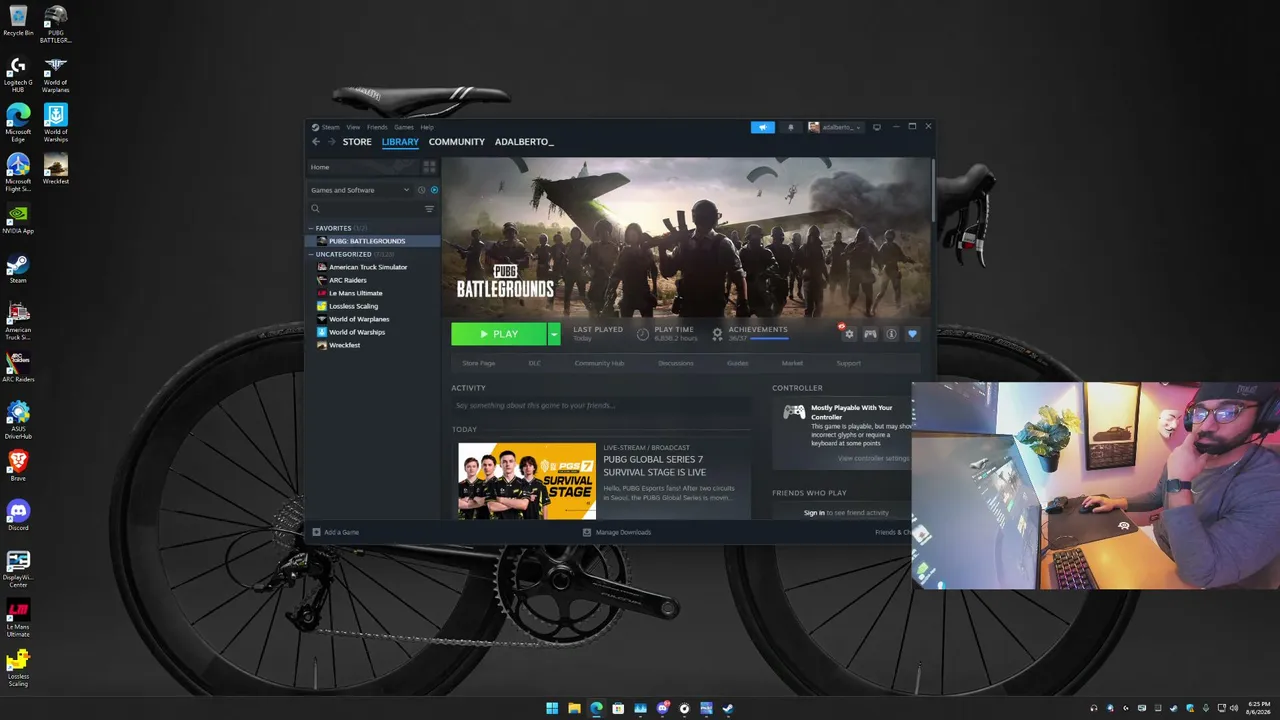1280x720 pixels.
Task: Click Sign in for friend activity
Action: pos(814,513)
